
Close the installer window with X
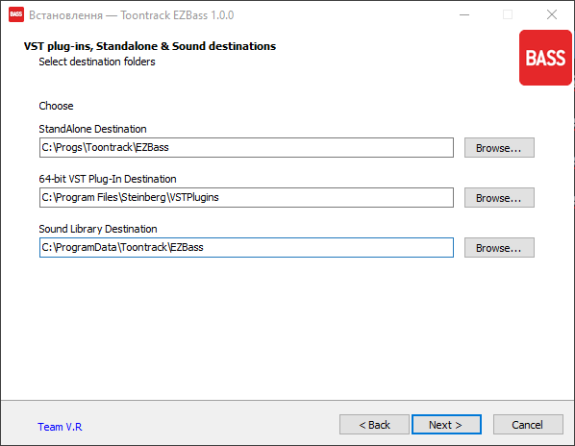pos(552,15)
